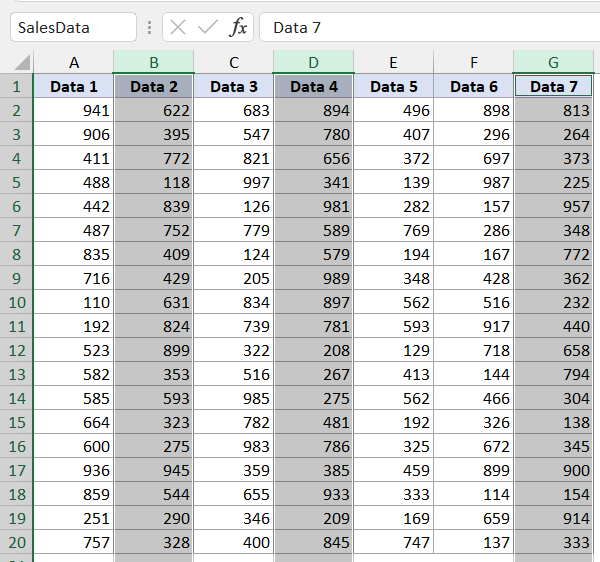Click the three-dot Name Box resize handle
Screen dimensions: 600x562
149,28
